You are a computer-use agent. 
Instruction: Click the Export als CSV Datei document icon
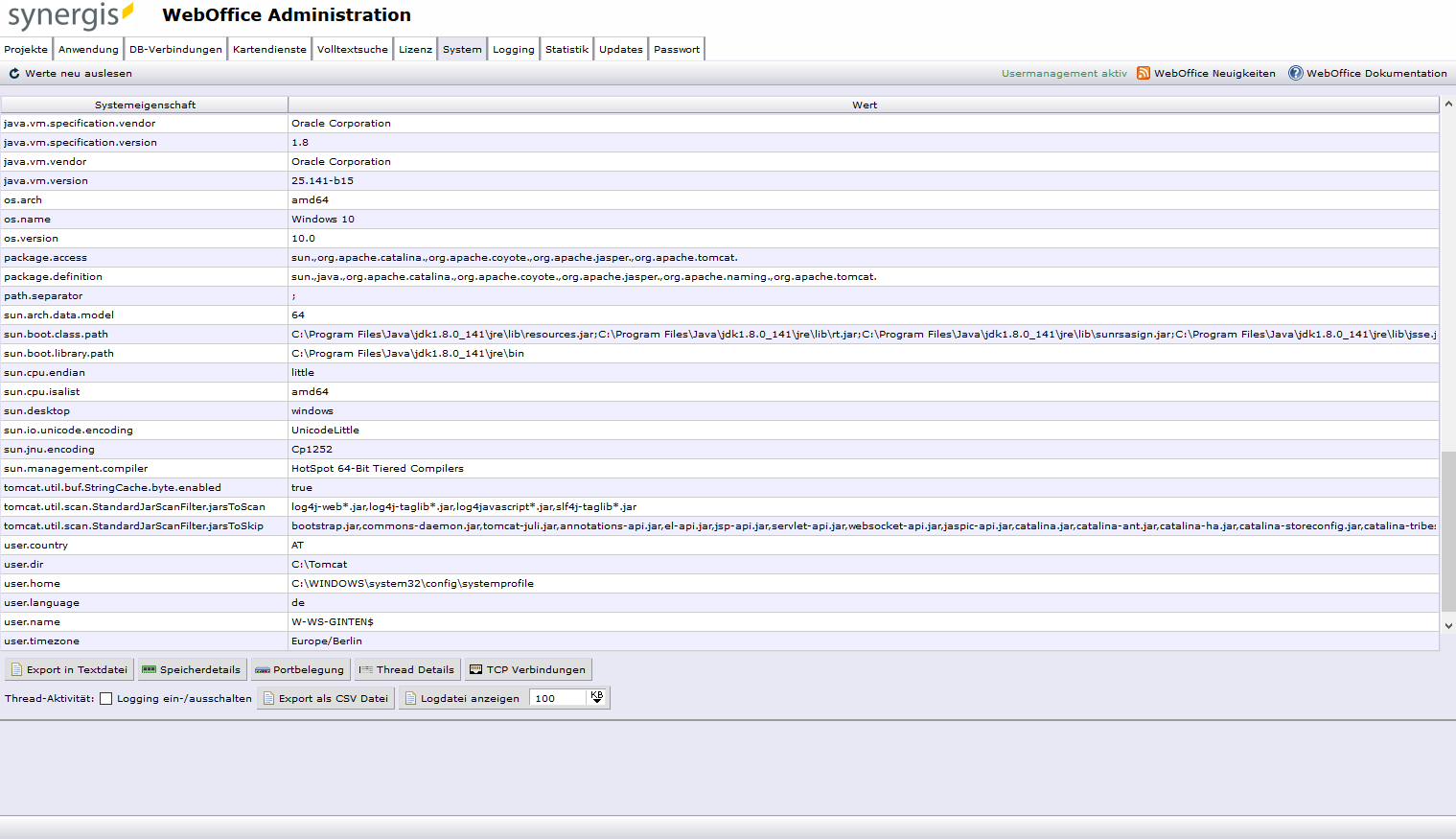pos(271,697)
